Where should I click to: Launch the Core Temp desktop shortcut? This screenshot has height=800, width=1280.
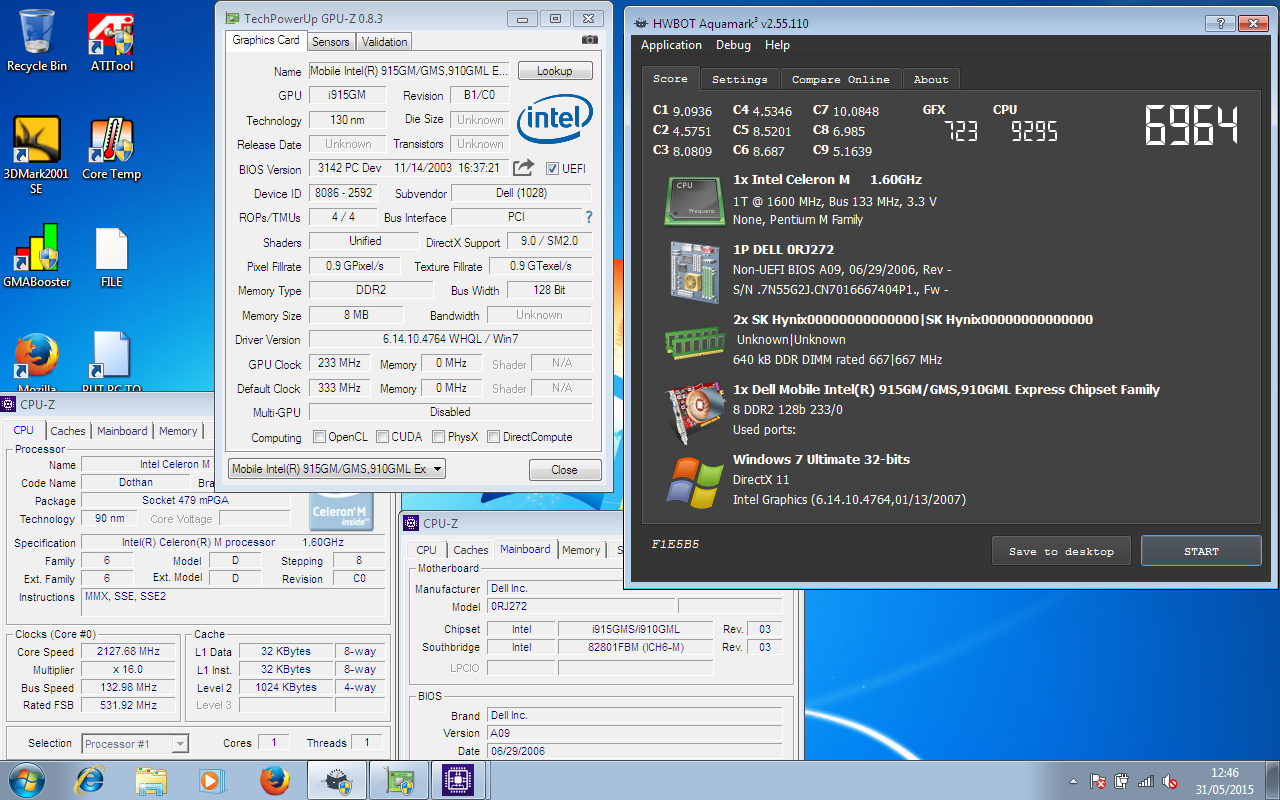(112, 149)
